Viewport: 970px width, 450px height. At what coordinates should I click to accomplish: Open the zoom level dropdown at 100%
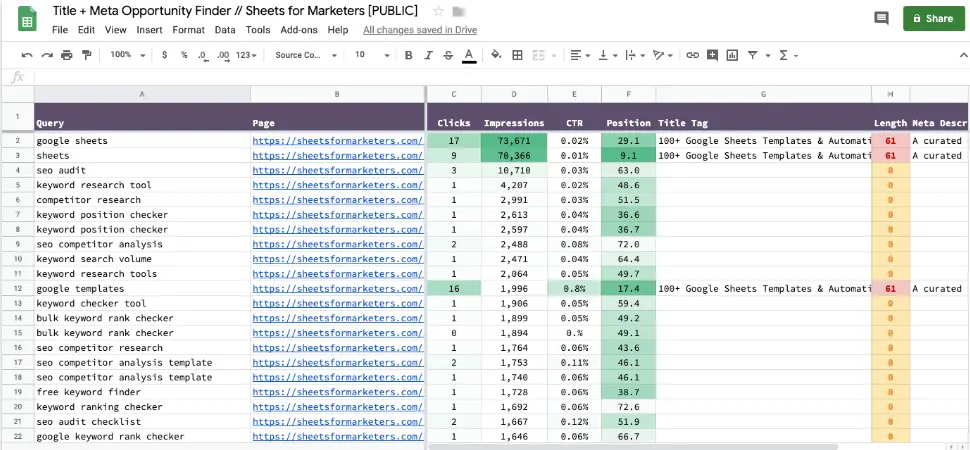click(127, 55)
